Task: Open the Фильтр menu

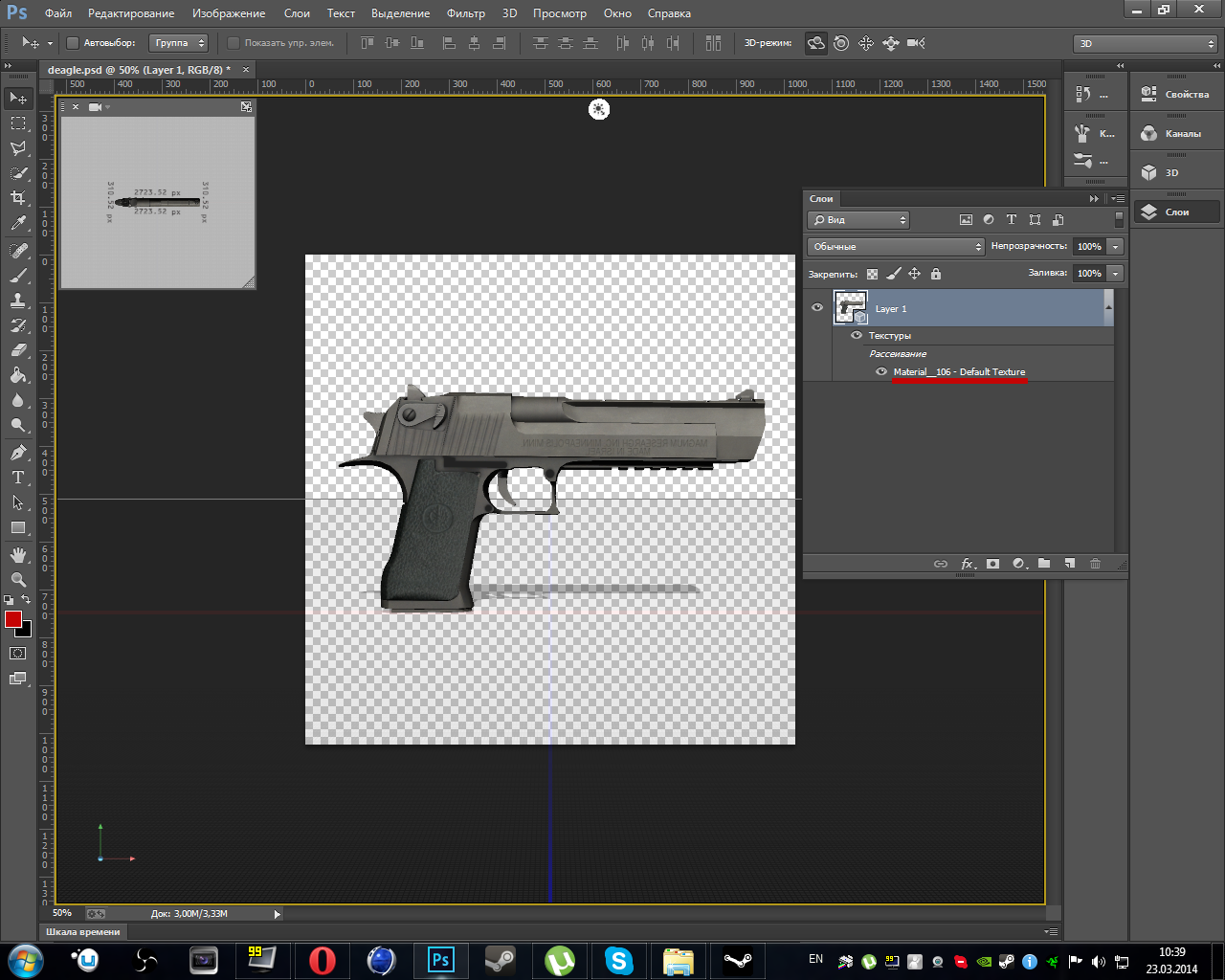Action: [x=466, y=13]
